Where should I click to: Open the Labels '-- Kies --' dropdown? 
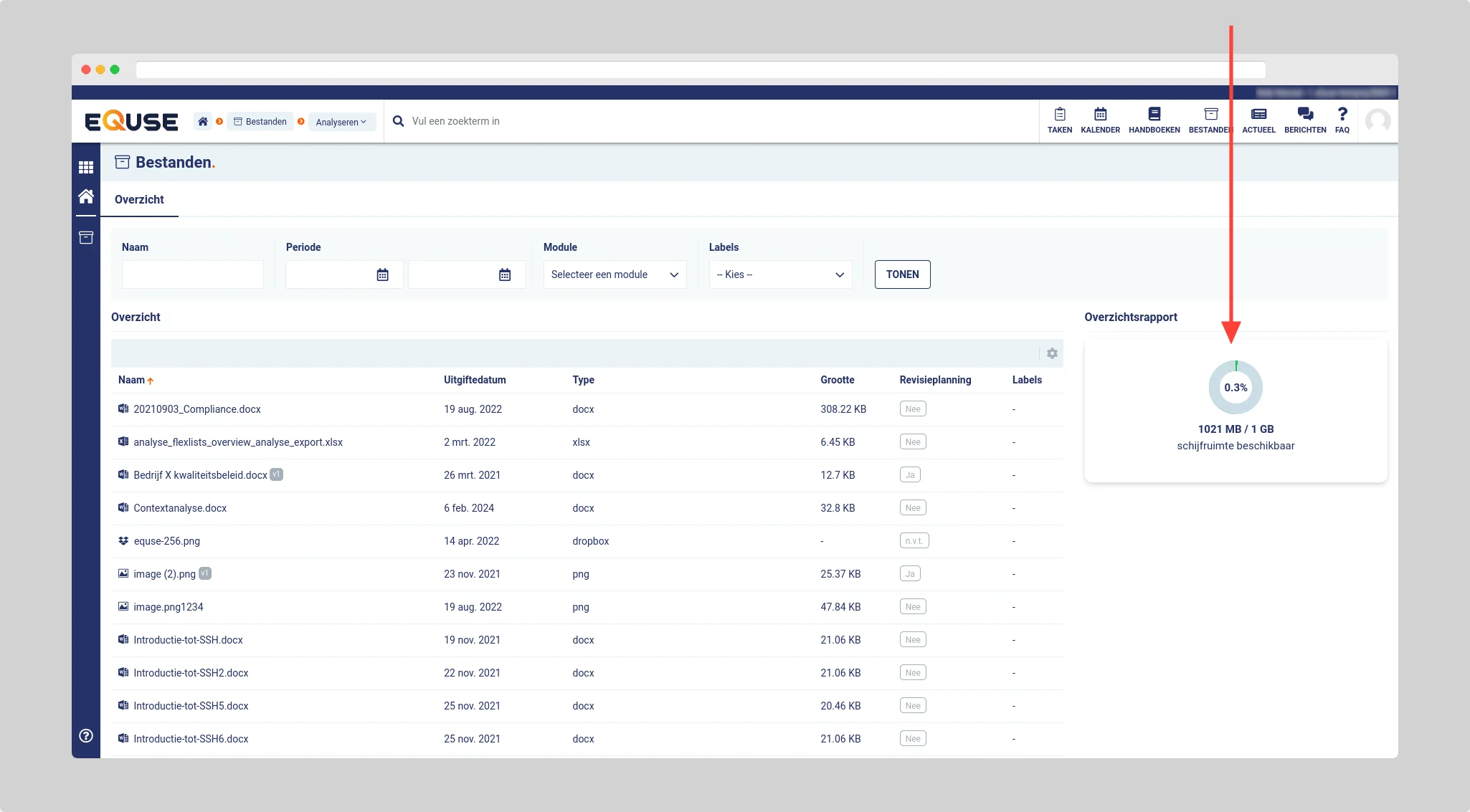point(780,274)
